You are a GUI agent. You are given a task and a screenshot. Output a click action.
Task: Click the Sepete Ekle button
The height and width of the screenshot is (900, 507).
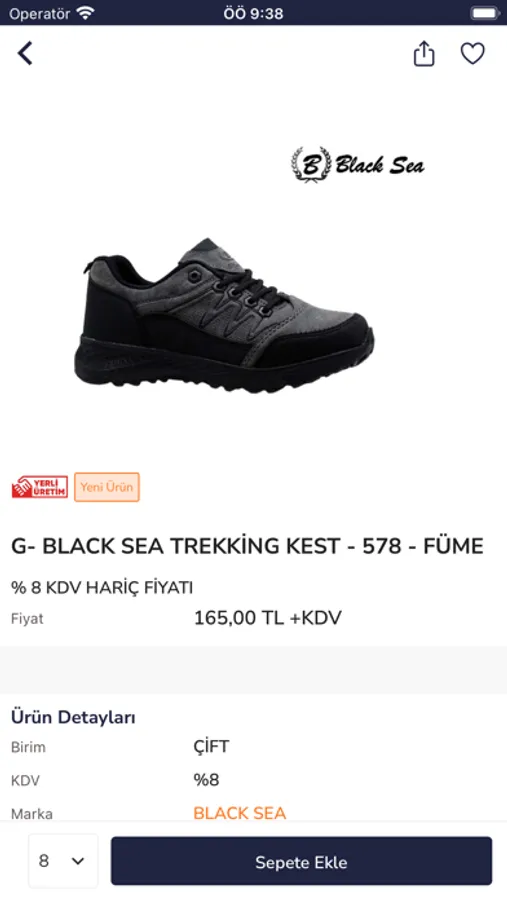(301, 861)
